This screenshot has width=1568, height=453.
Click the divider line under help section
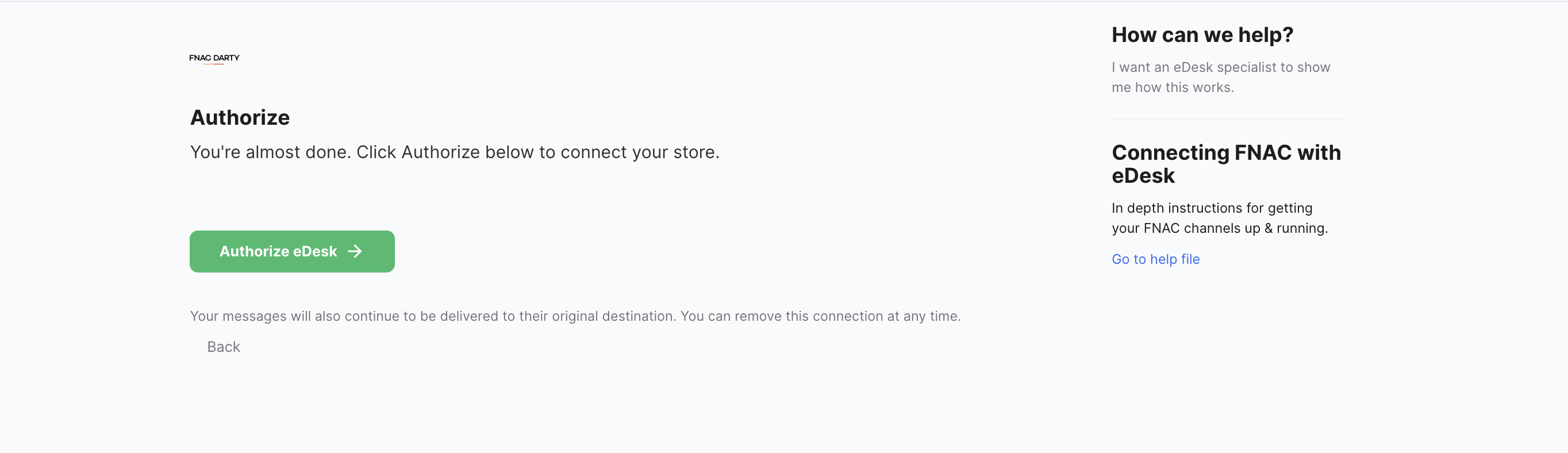tap(1227, 120)
